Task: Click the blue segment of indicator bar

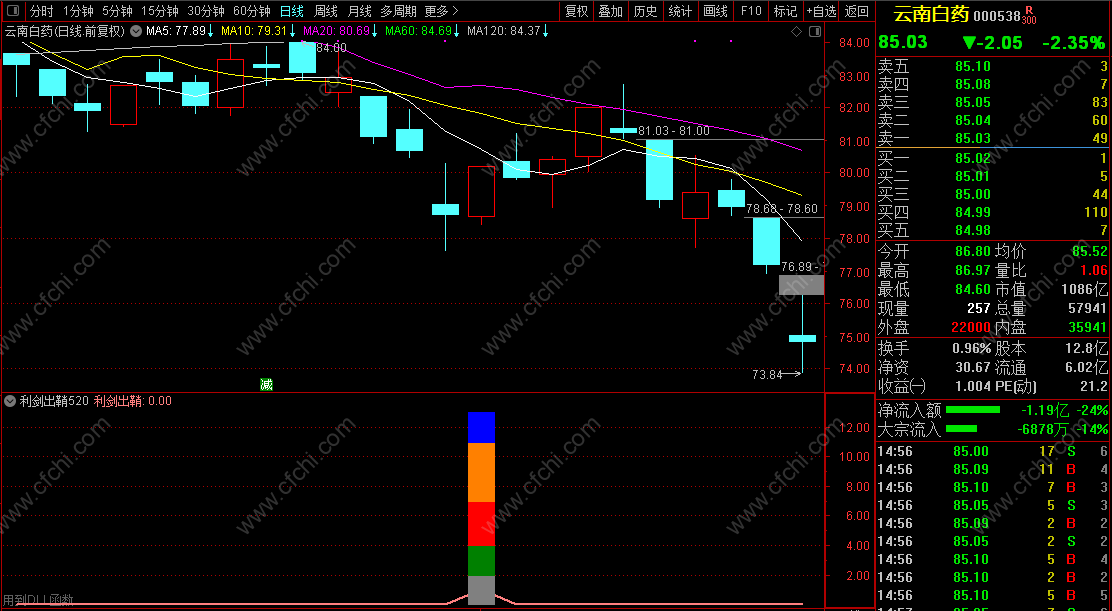Action: pyautogui.click(x=481, y=427)
